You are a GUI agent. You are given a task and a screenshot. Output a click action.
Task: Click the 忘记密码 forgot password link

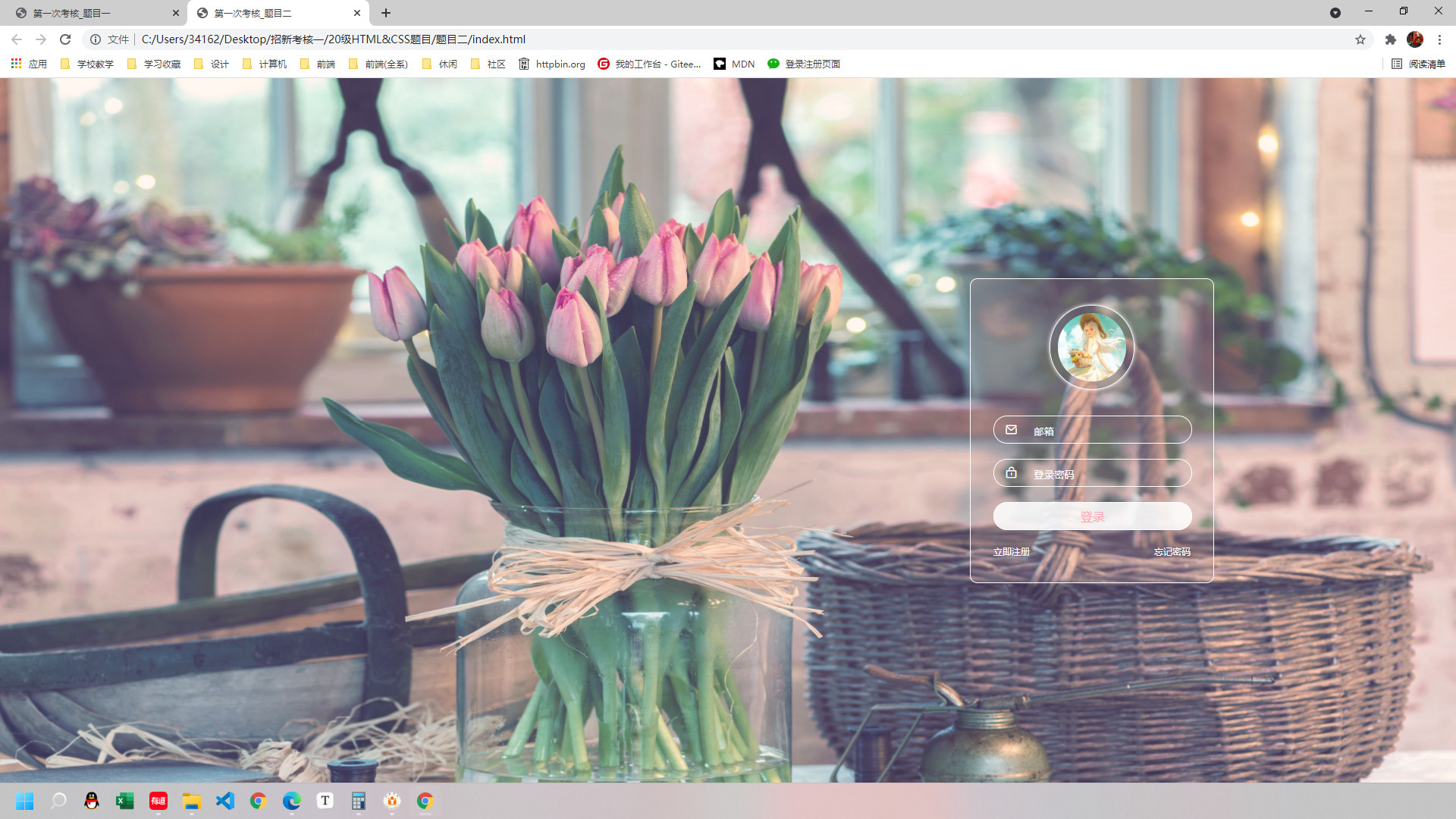(x=1172, y=551)
